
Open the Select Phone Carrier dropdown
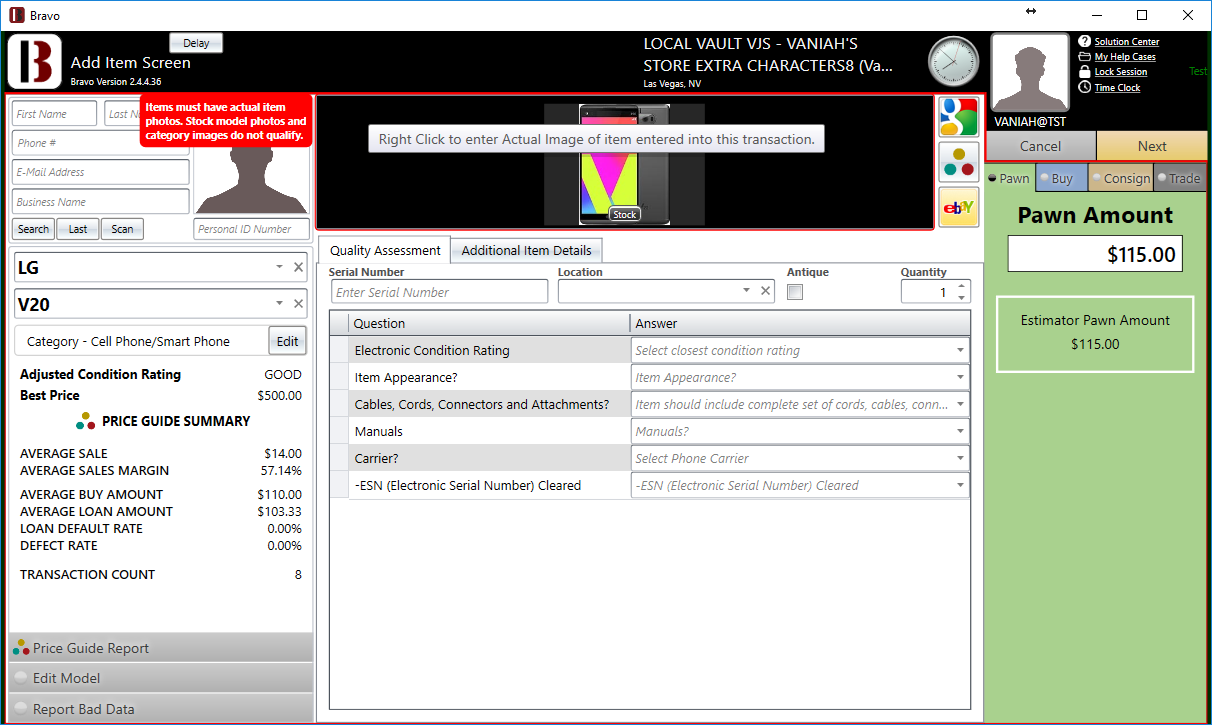point(961,459)
